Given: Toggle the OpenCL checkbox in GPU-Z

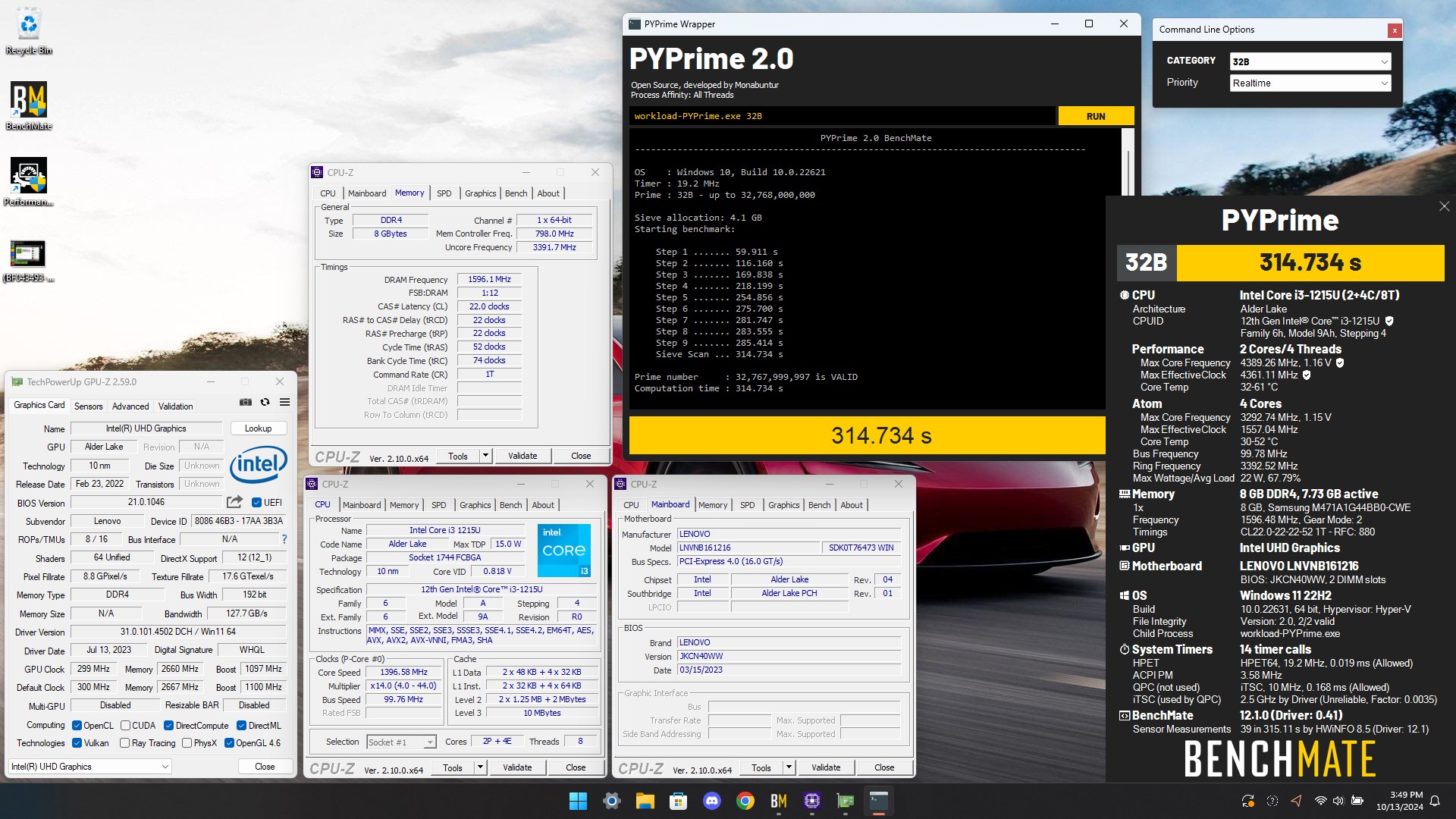Looking at the screenshot, I should coord(77,726).
